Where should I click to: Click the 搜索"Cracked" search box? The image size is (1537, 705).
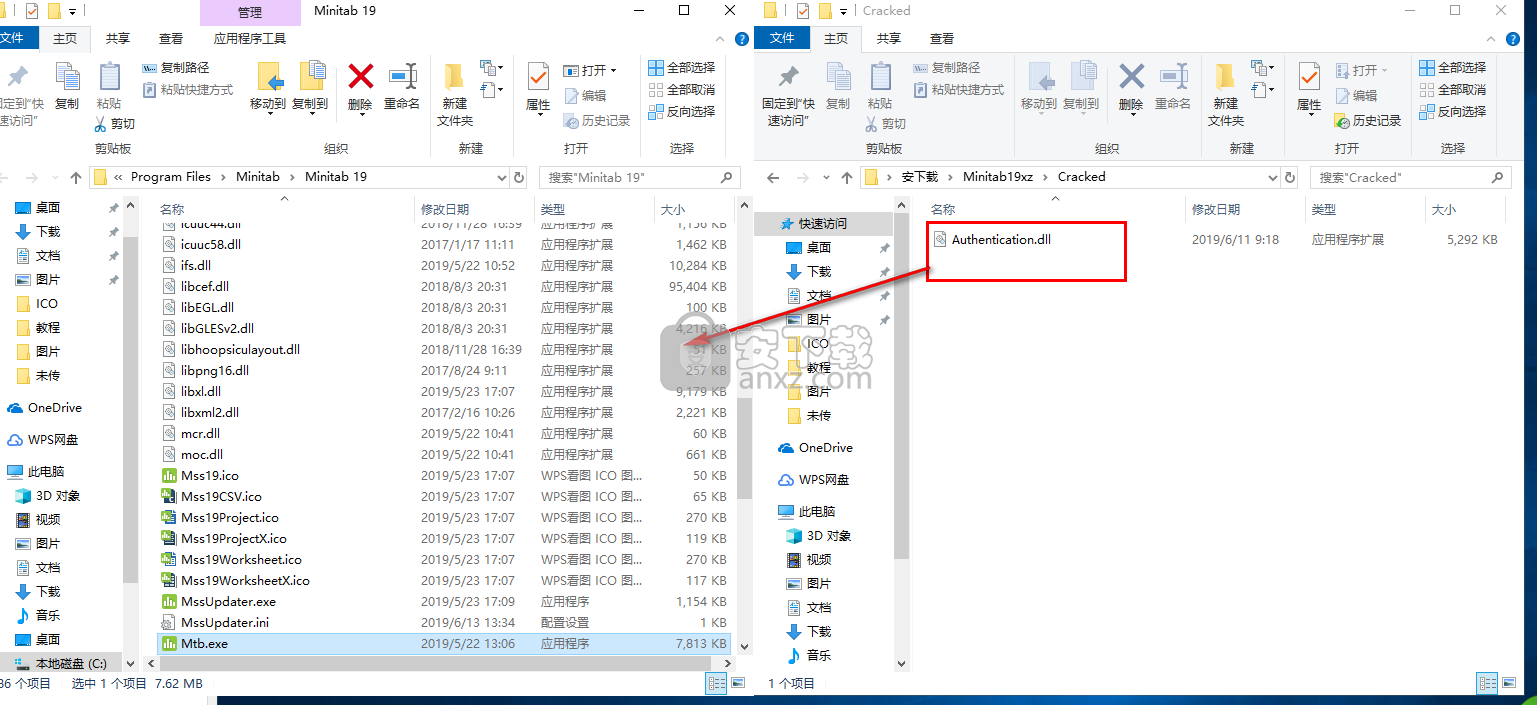(x=1411, y=177)
